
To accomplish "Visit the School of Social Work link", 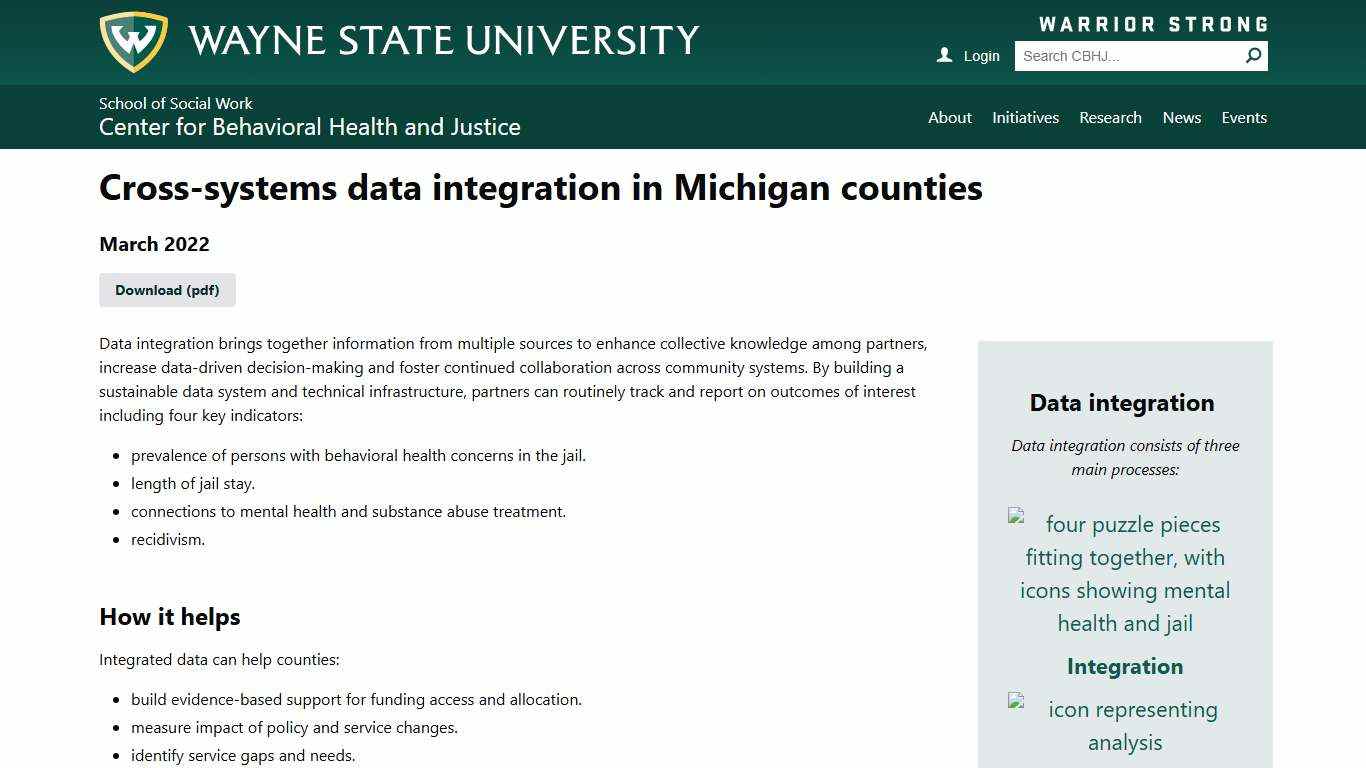I will pos(175,103).
